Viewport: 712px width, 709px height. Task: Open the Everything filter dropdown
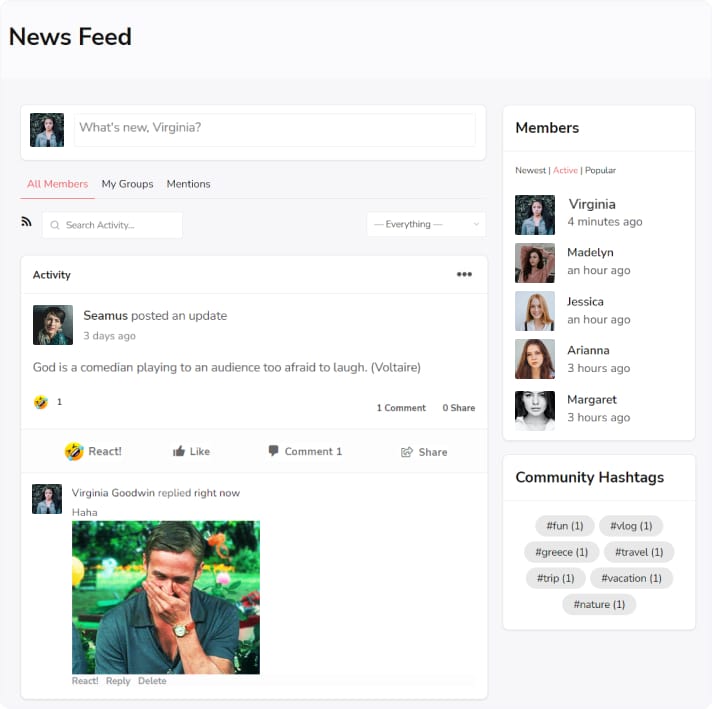coord(425,225)
